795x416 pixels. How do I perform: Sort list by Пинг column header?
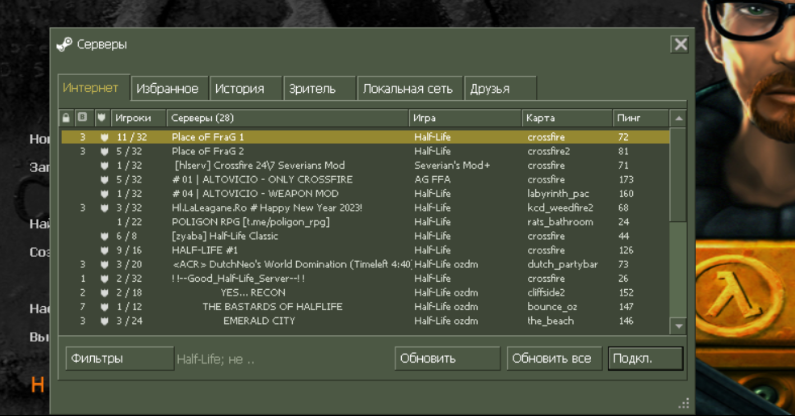tap(640, 118)
